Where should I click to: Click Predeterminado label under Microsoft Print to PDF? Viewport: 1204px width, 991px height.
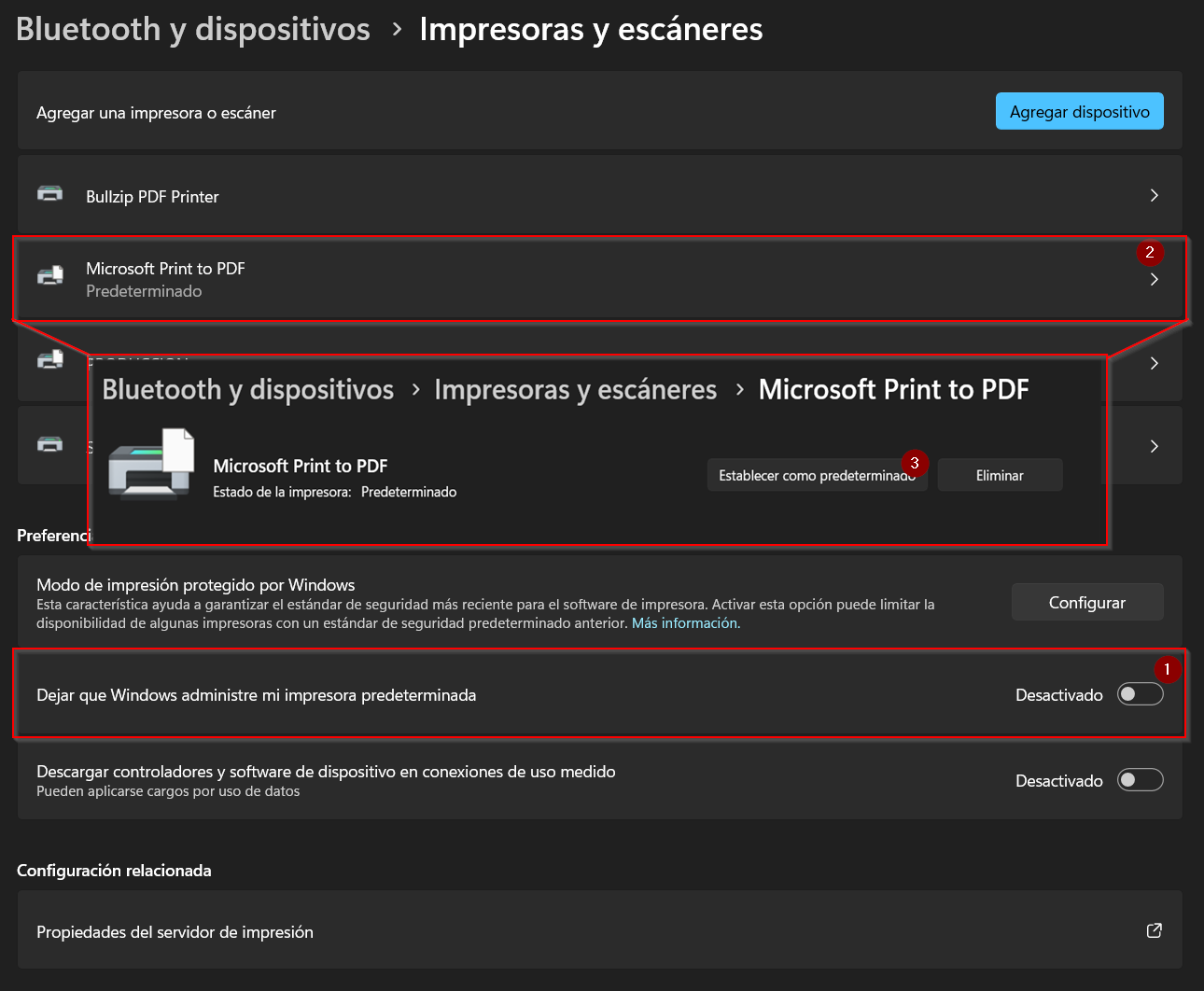point(144,291)
